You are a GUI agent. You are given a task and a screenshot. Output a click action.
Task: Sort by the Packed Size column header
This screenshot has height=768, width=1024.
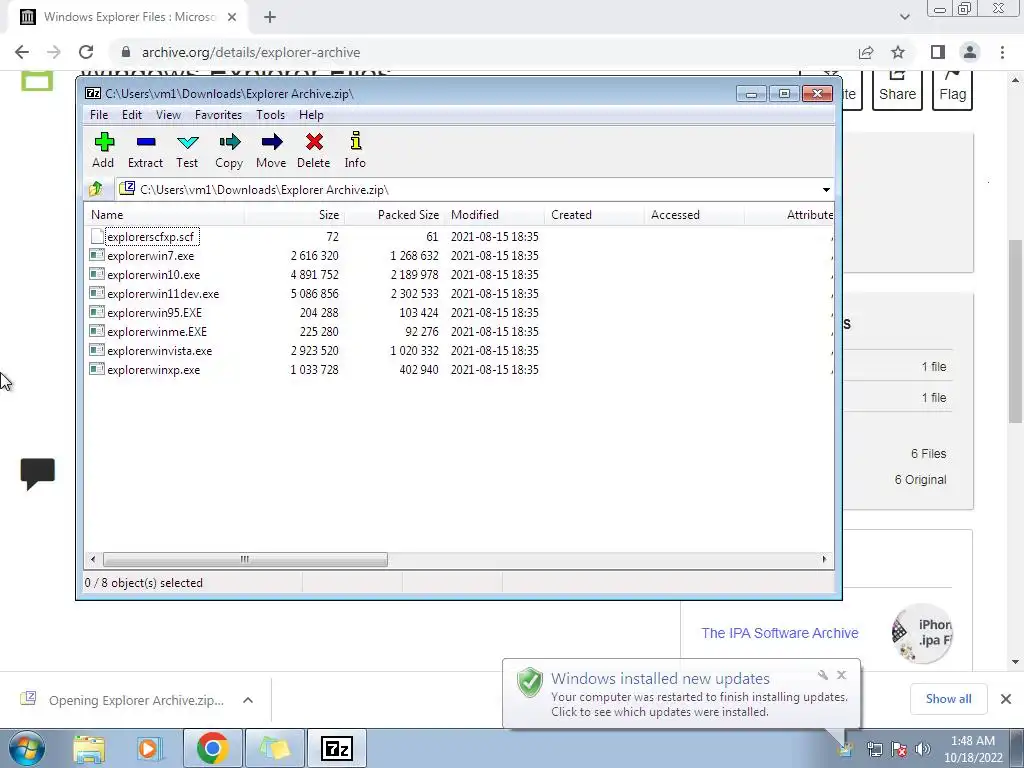pyautogui.click(x=394, y=215)
